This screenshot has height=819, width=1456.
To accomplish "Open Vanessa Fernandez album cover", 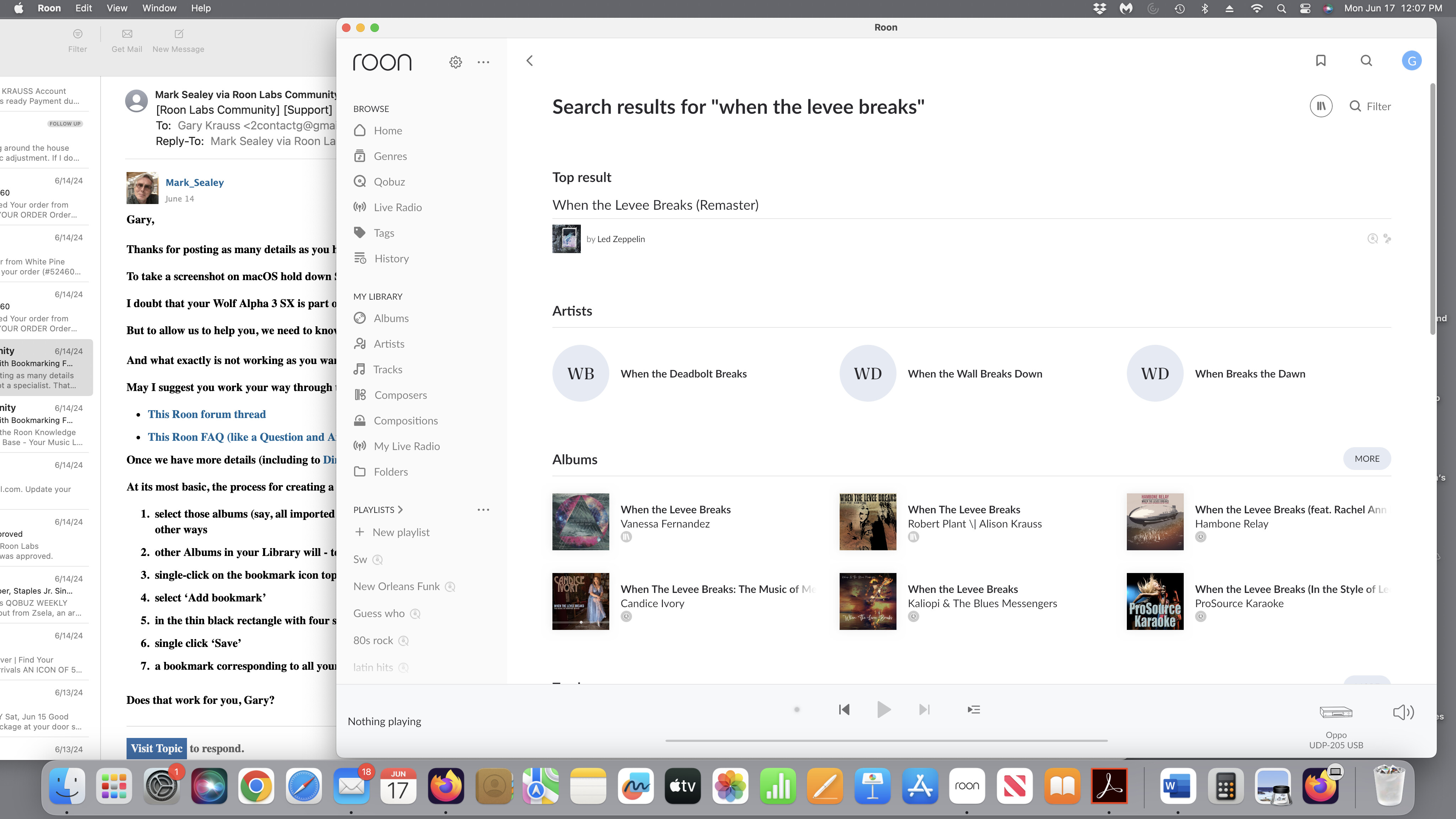I will (580, 522).
